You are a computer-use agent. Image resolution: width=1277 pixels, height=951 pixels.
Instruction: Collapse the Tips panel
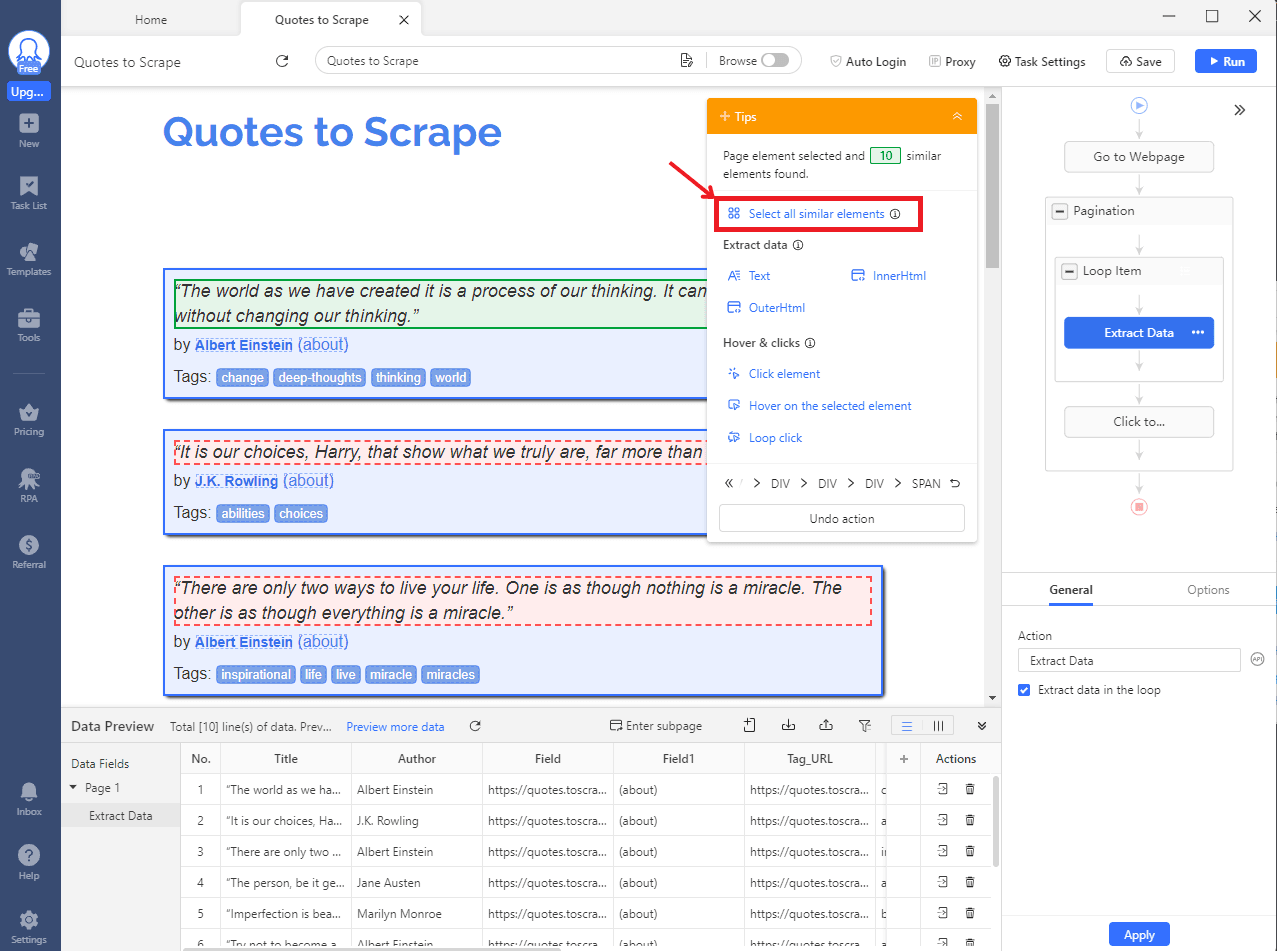pyautogui.click(x=957, y=117)
